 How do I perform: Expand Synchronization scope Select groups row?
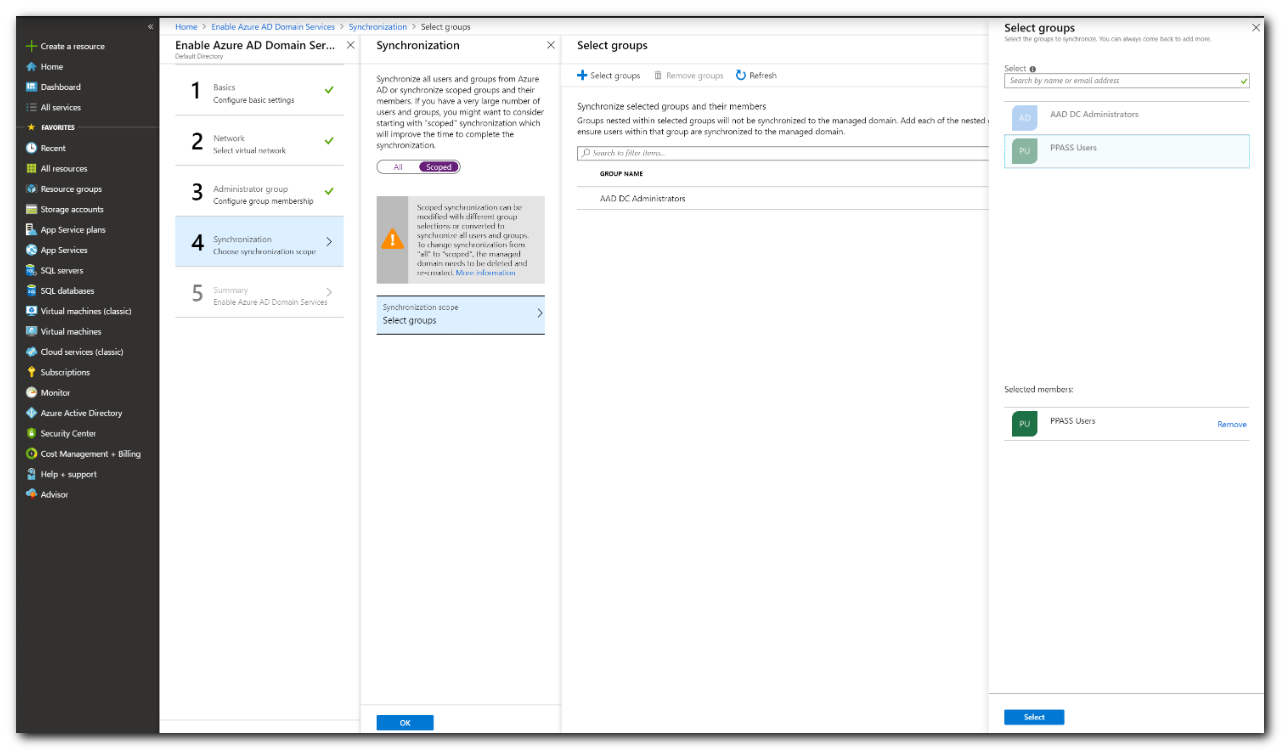461,314
